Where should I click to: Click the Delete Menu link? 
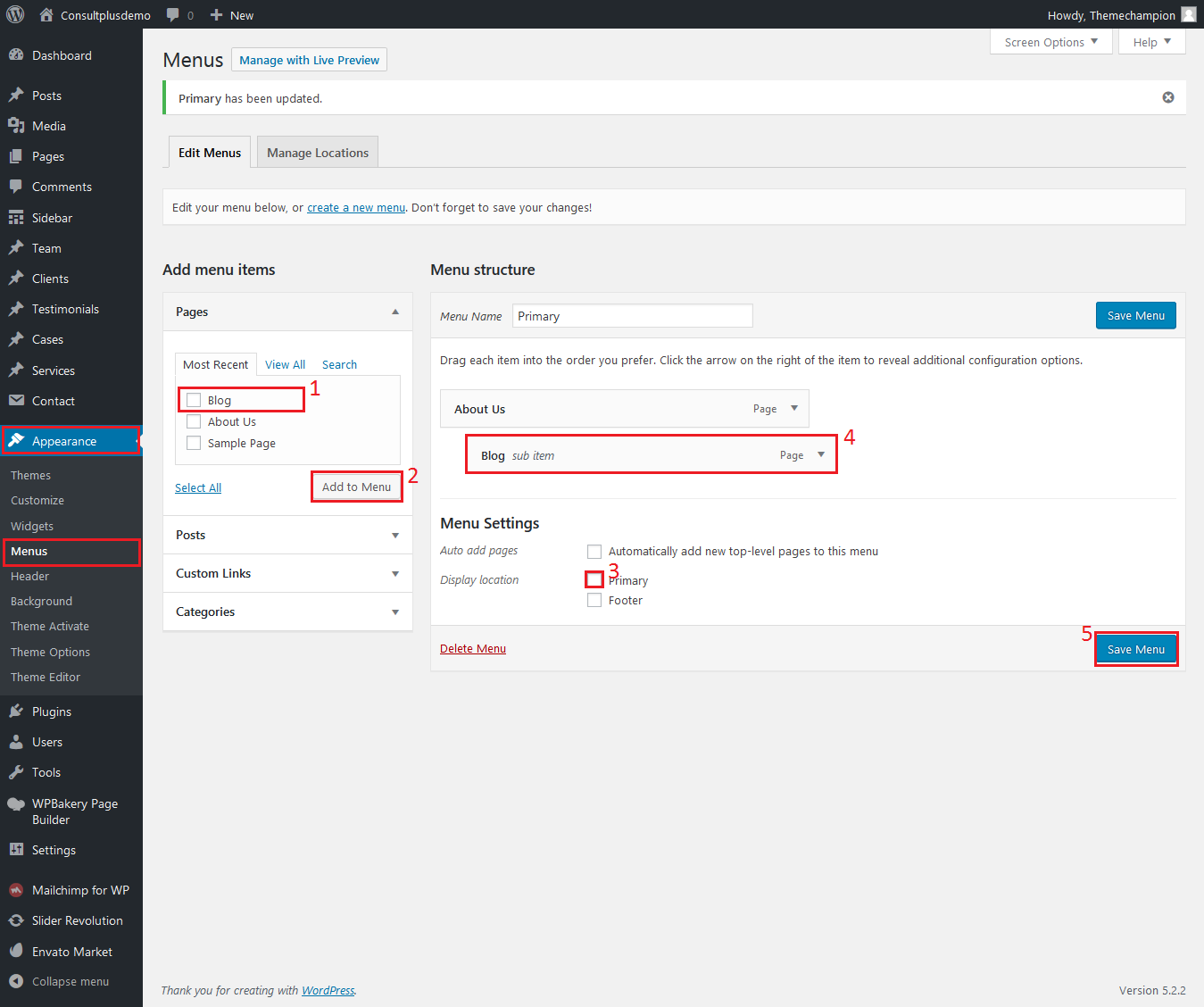tap(472, 649)
